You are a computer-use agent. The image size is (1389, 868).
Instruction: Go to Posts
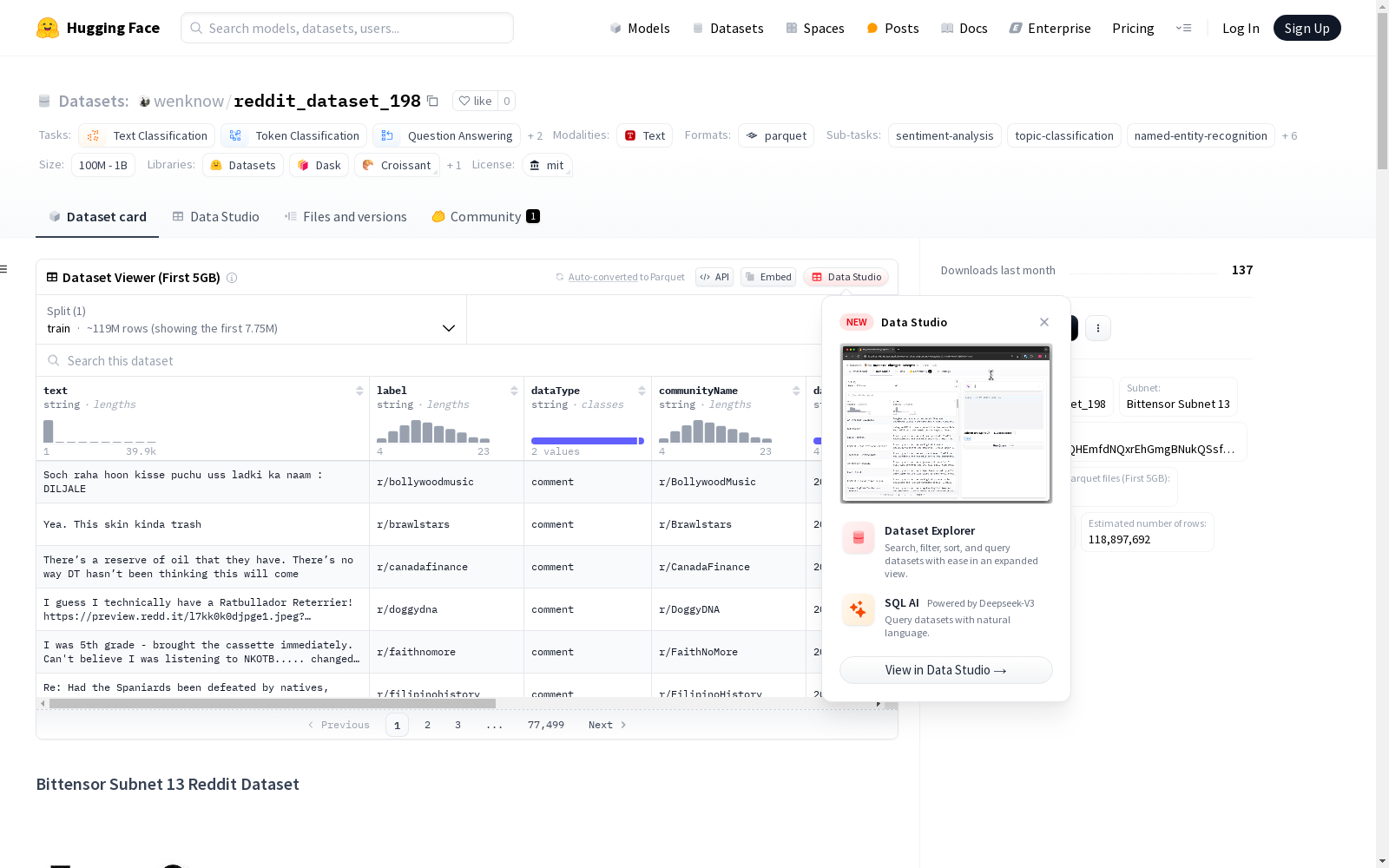(x=892, y=28)
